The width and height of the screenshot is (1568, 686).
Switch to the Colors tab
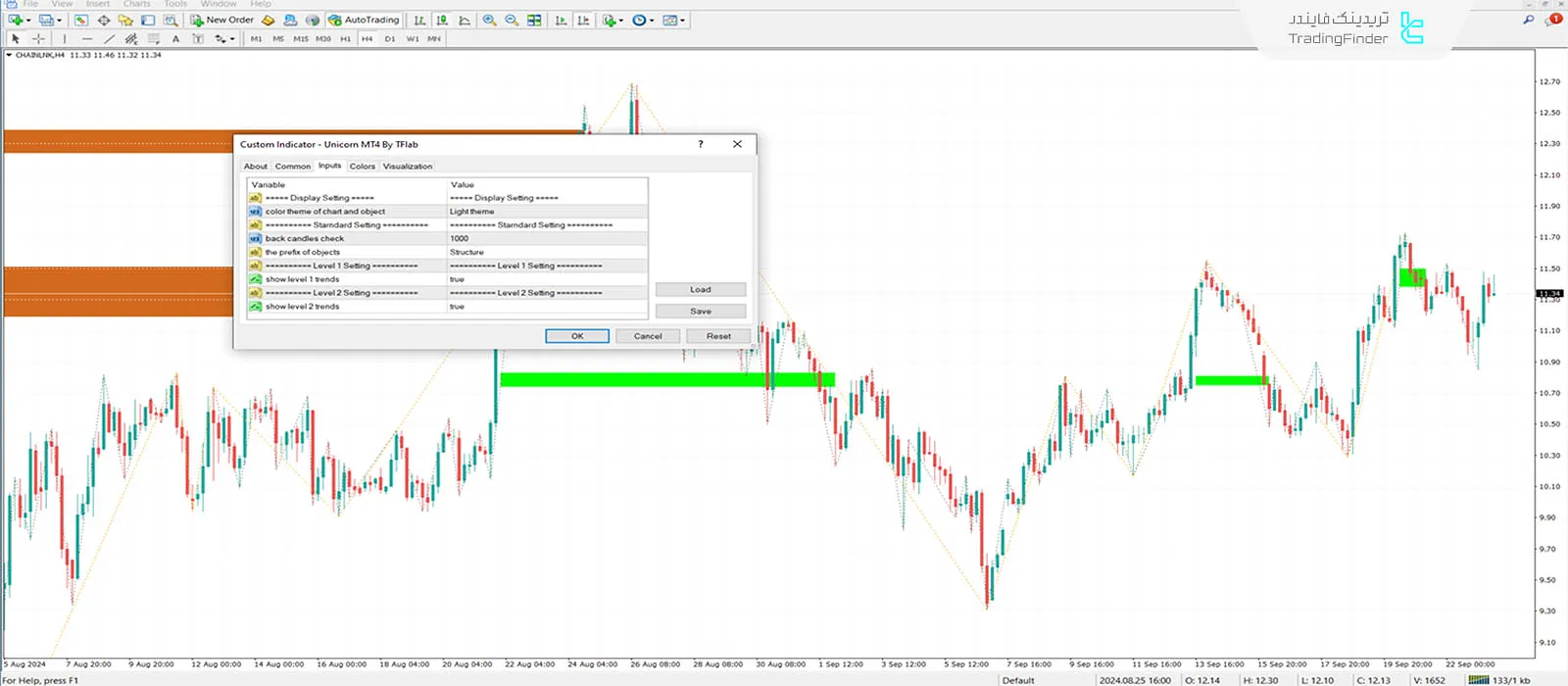click(362, 167)
